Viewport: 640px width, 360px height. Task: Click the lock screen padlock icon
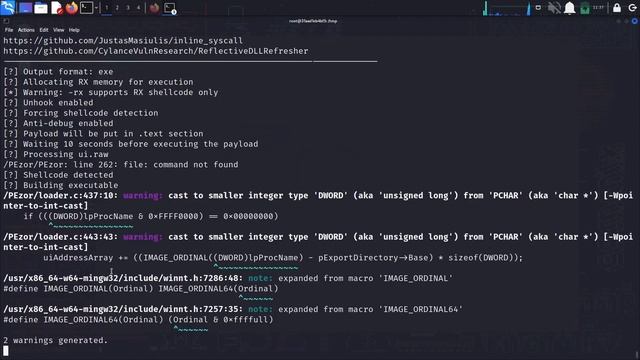[617, 8]
